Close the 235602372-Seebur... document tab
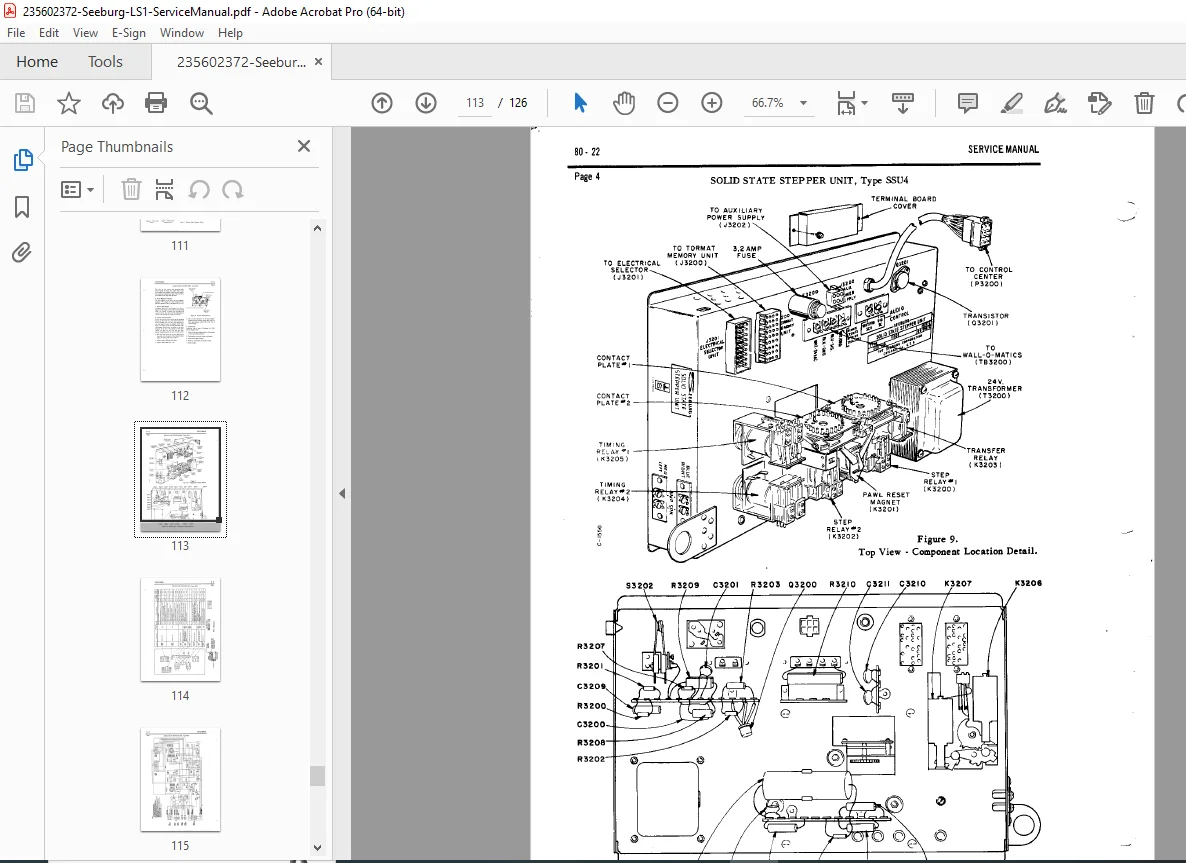 318,62
